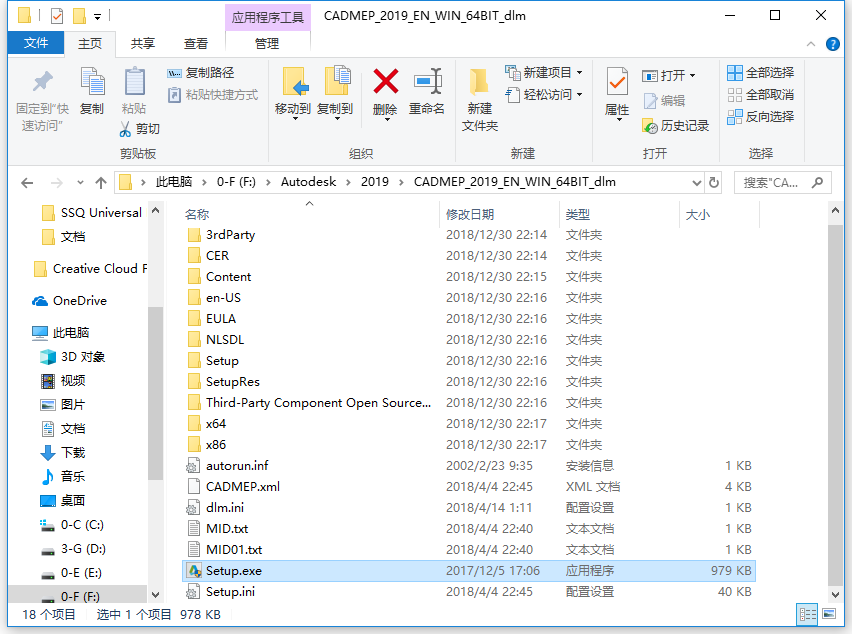
Task: Click the Paste (粘贴) ribbon icon
Action: pyautogui.click(x=134, y=81)
